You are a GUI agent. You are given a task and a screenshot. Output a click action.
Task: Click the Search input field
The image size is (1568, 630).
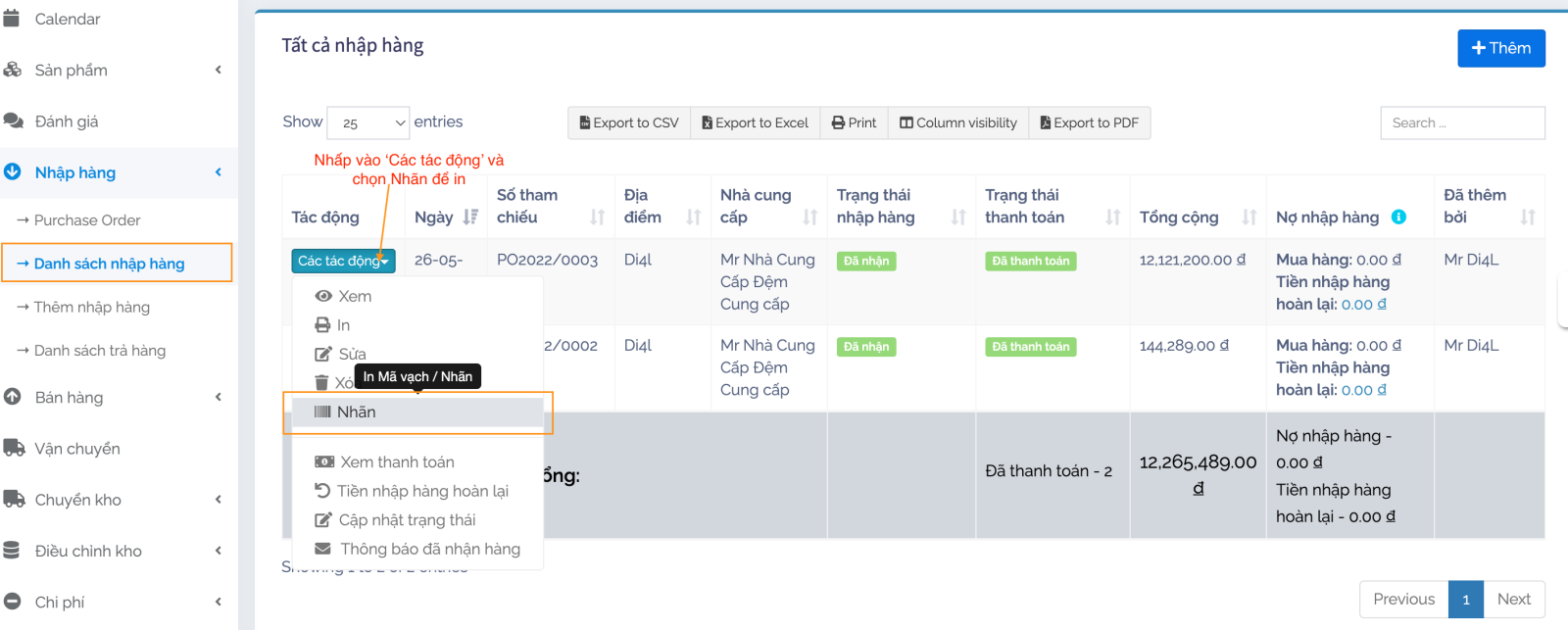point(1461,122)
